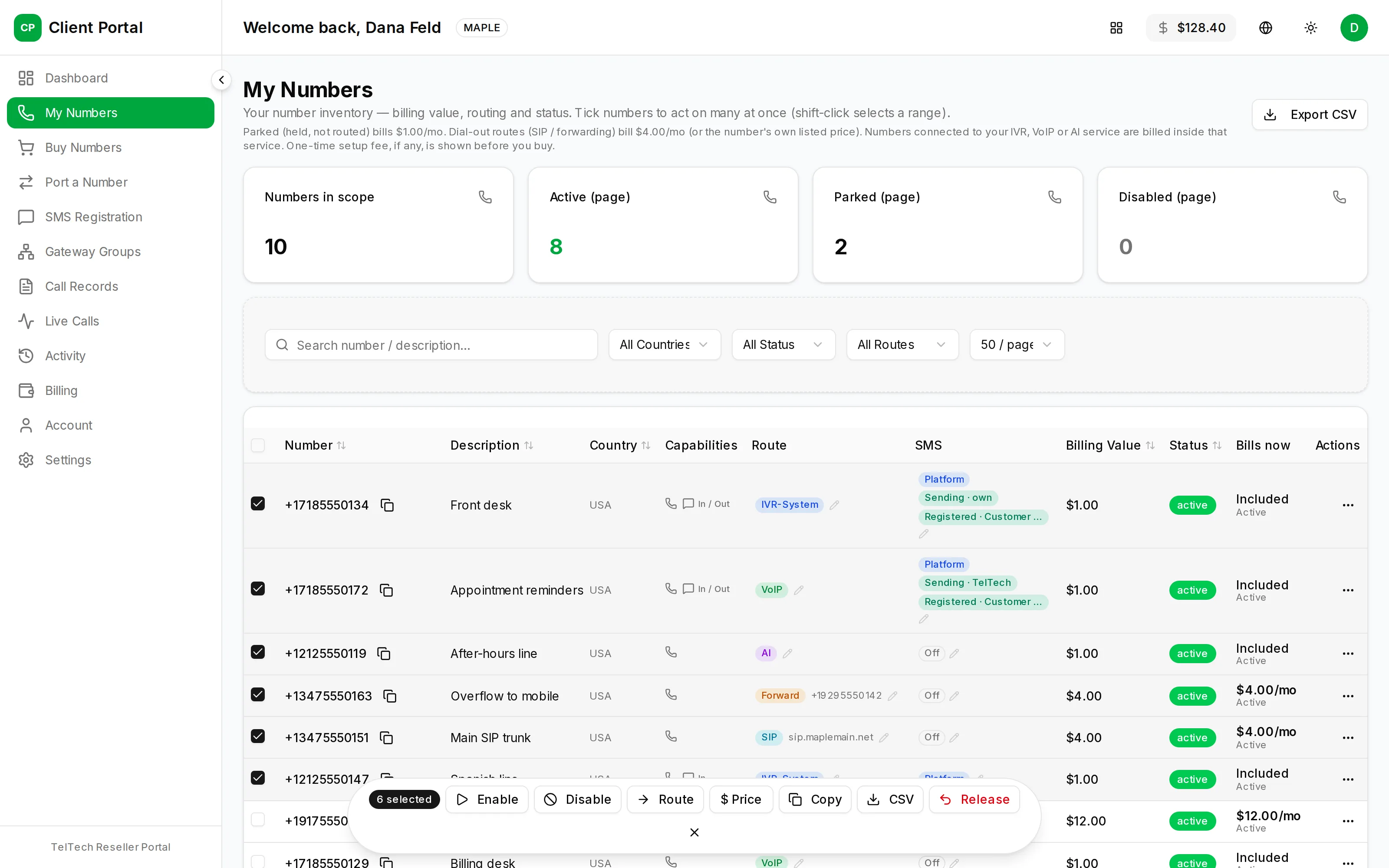Screen dimensions: 1389x868
Task: Close the bulk selection action bar
Action: click(694, 832)
